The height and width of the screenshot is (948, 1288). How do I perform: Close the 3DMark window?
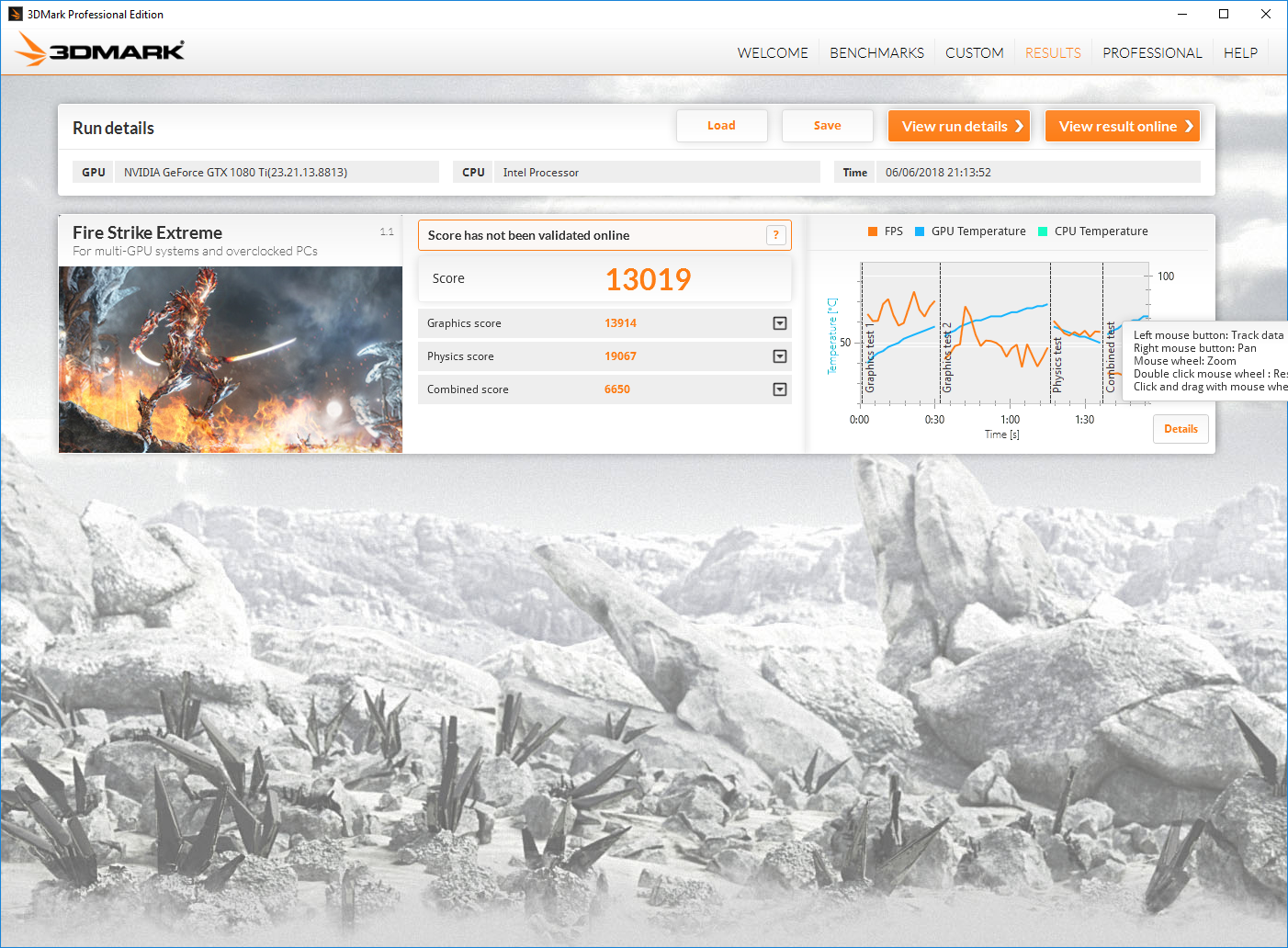[1266, 14]
